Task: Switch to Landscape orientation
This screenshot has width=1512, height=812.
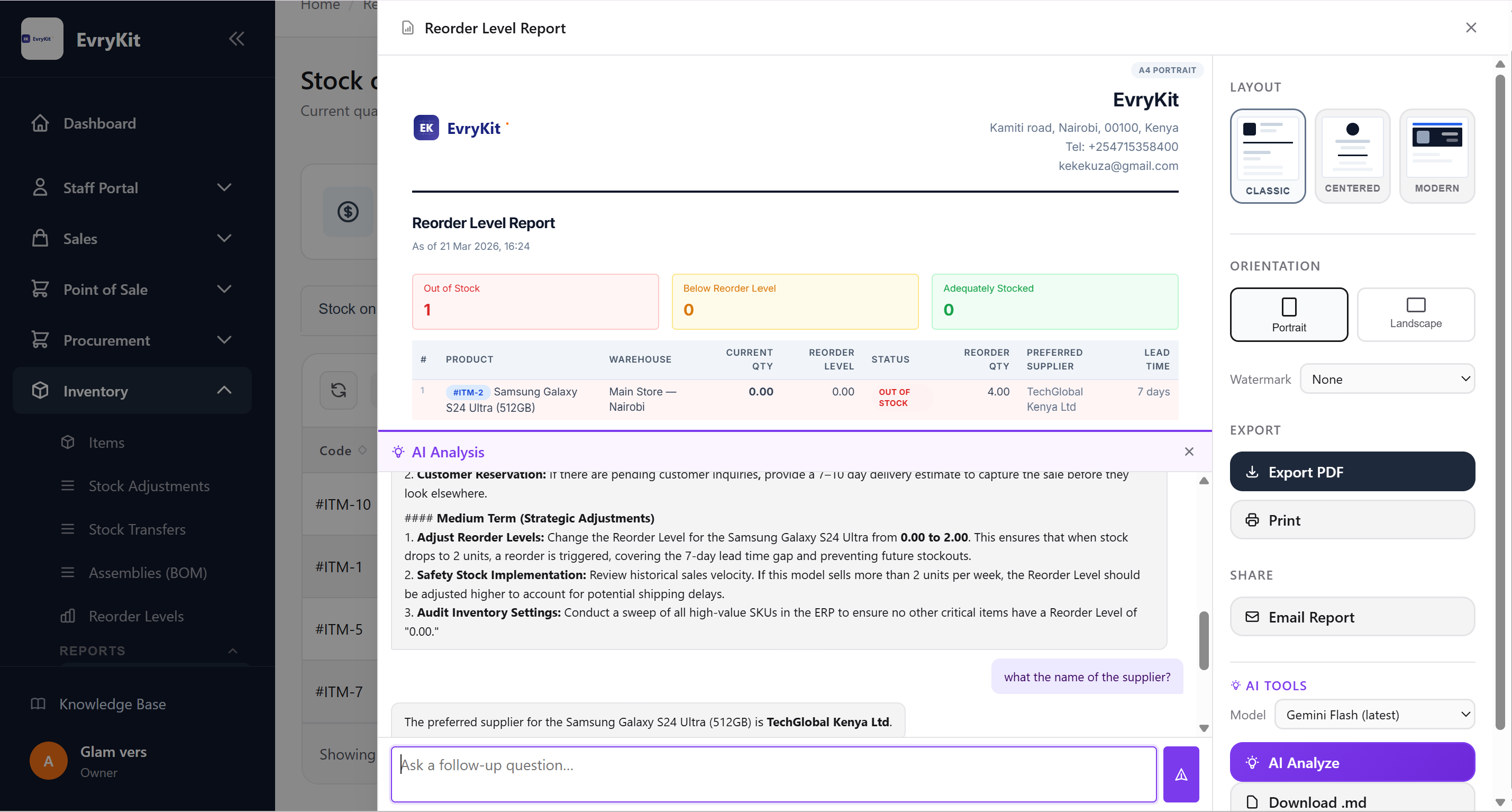Action: click(x=1416, y=315)
